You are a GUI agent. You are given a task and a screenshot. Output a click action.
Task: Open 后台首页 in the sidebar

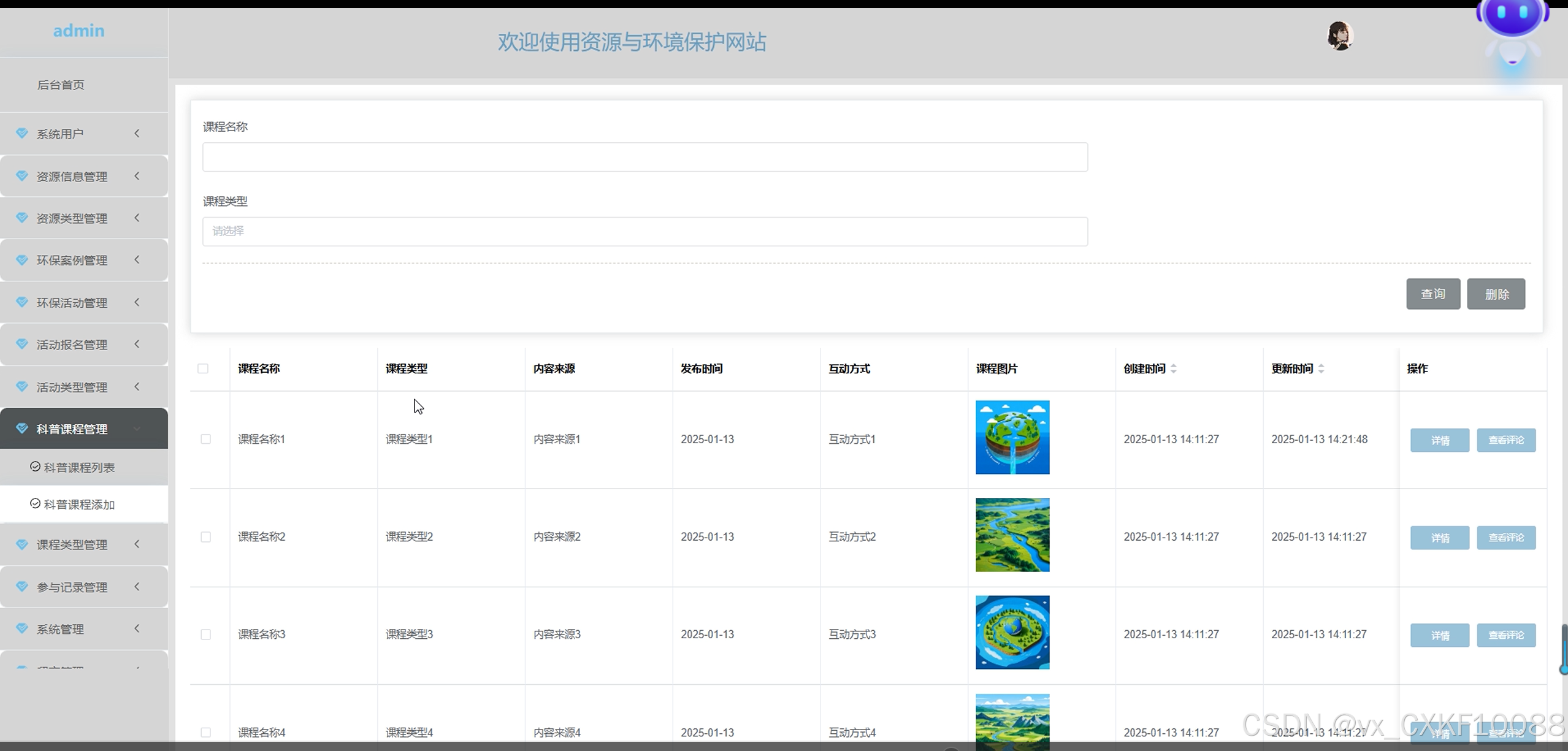[61, 85]
